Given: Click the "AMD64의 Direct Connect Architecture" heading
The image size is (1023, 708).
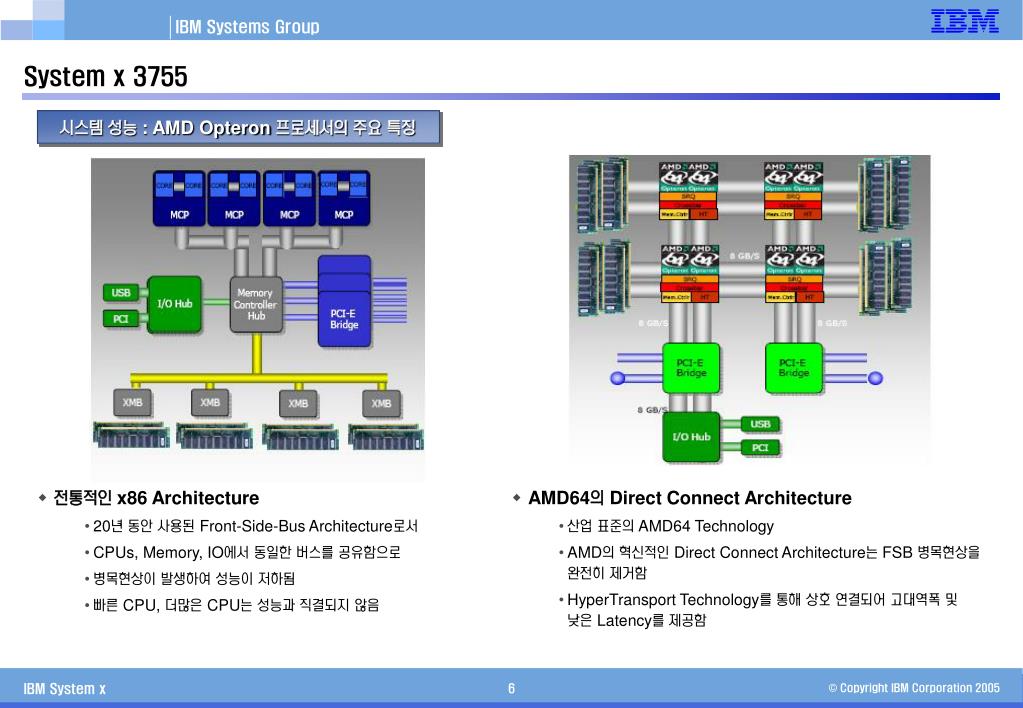Looking at the screenshot, I should coord(690,499).
